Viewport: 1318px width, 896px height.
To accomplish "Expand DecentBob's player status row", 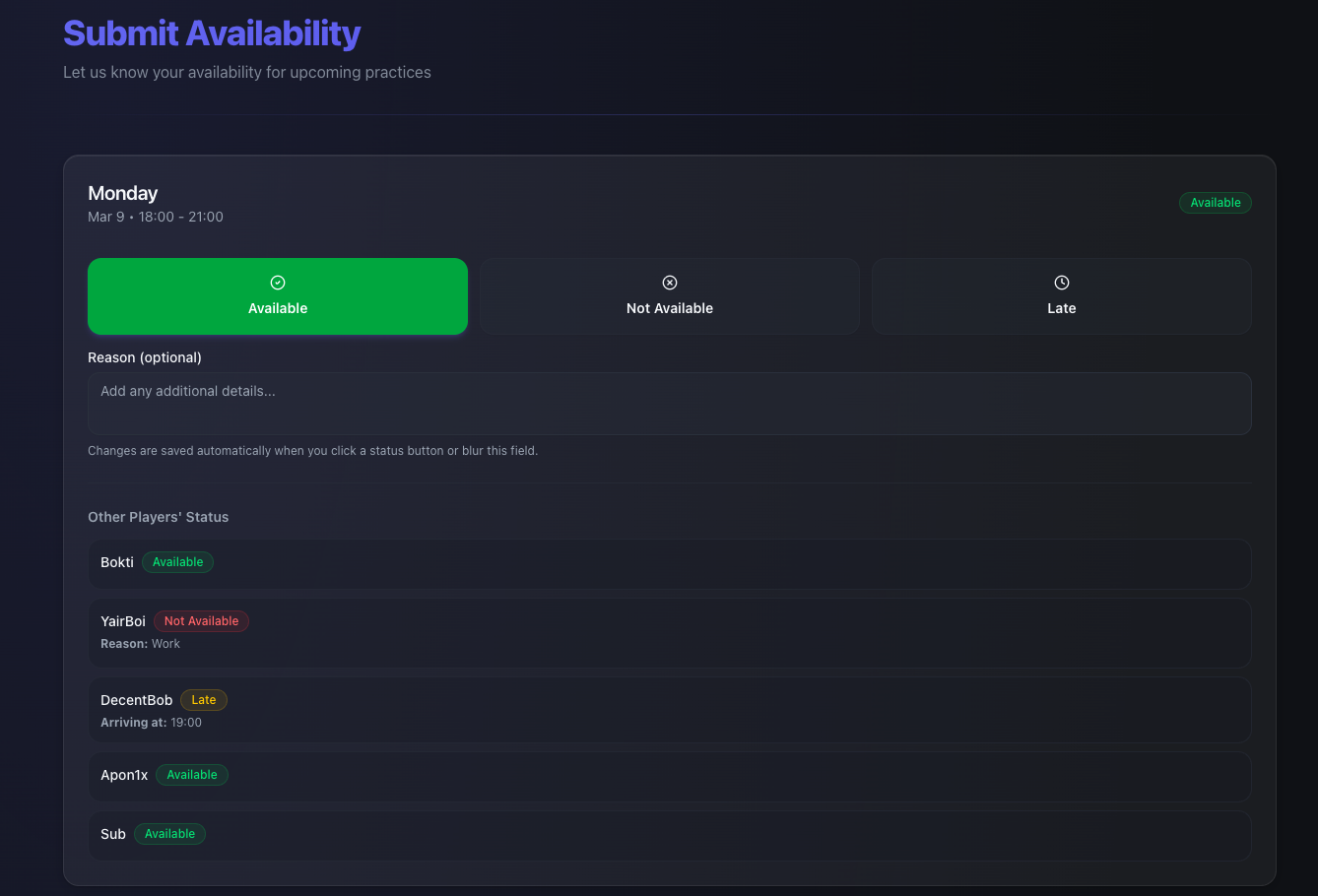I will 669,709.
